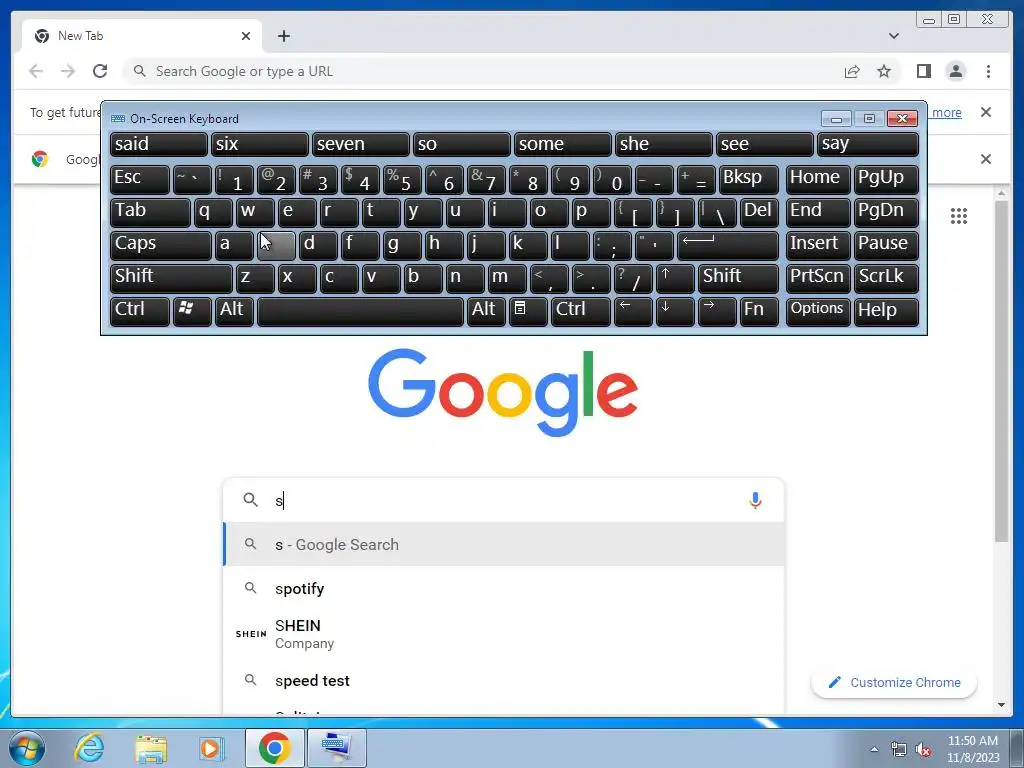Pick the predicted word 'she'

click(664, 144)
